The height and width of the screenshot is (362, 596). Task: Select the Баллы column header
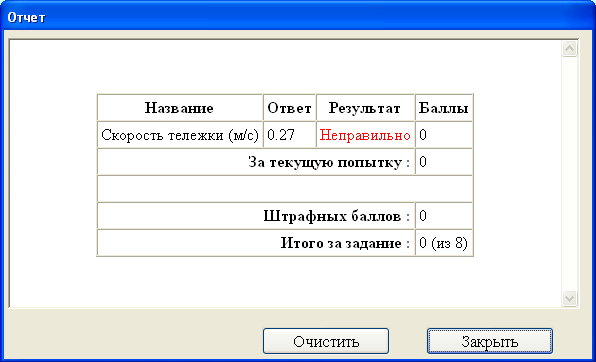[x=444, y=108]
